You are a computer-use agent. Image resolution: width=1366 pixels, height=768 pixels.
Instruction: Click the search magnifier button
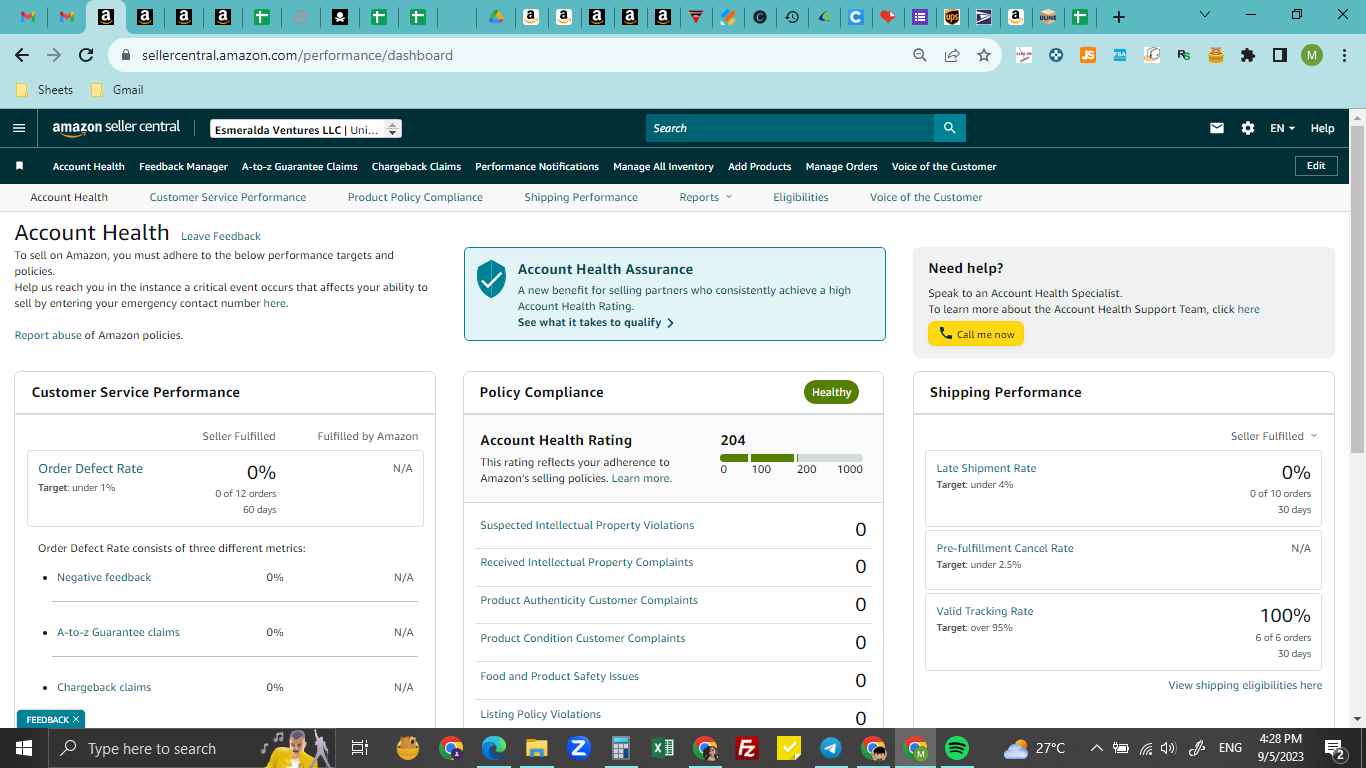[949, 128]
